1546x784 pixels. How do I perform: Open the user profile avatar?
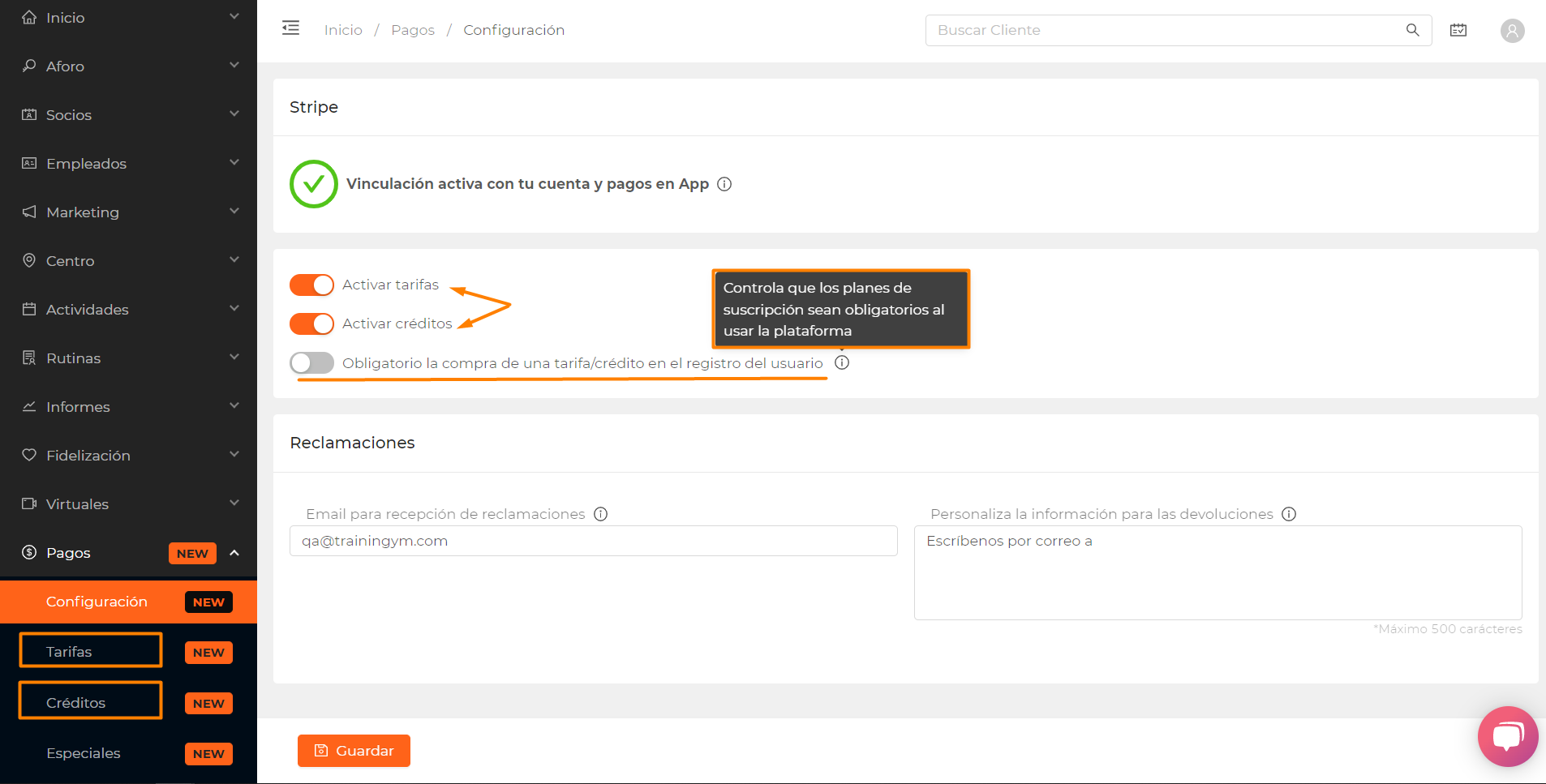coord(1512,31)
